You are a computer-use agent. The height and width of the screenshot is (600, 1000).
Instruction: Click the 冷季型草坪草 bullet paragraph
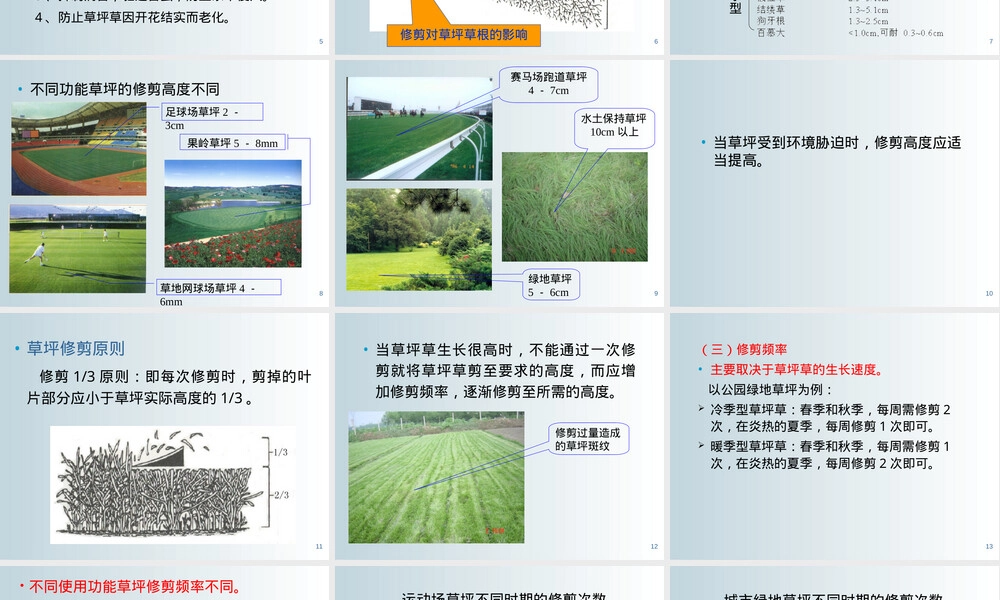tap(830, 418)
